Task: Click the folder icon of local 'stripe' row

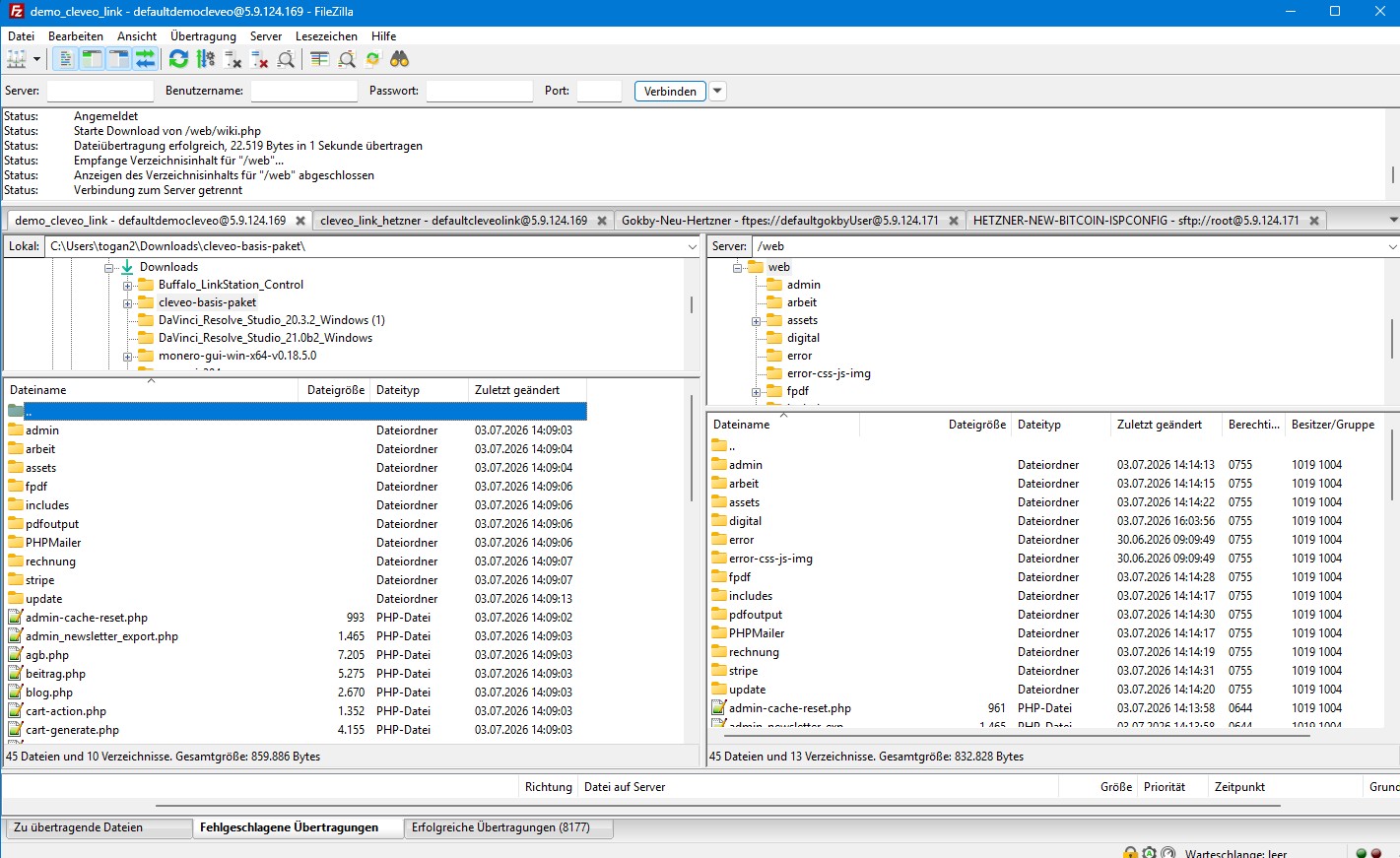Action: tap(16, 580)
